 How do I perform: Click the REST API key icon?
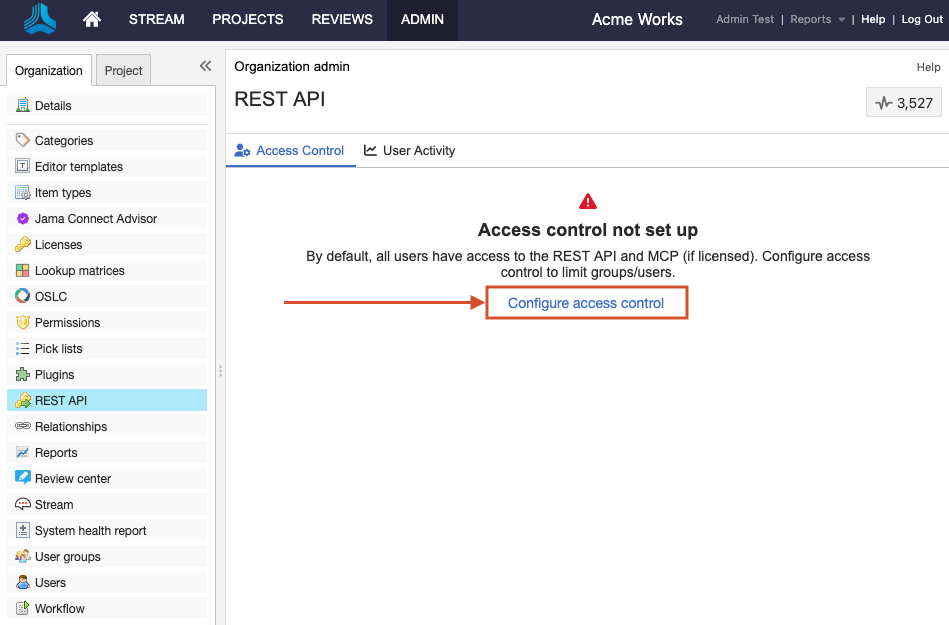(x=22, y=401)
